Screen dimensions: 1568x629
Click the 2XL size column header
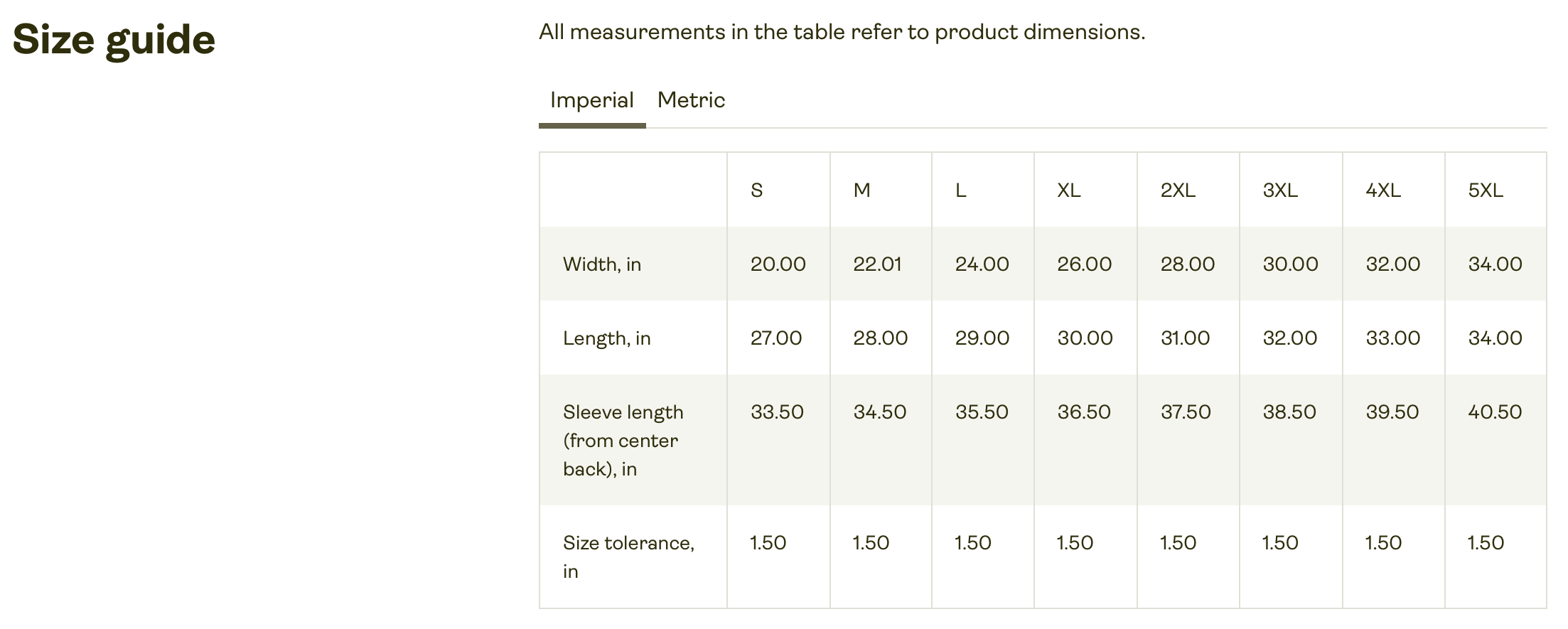1178,190
